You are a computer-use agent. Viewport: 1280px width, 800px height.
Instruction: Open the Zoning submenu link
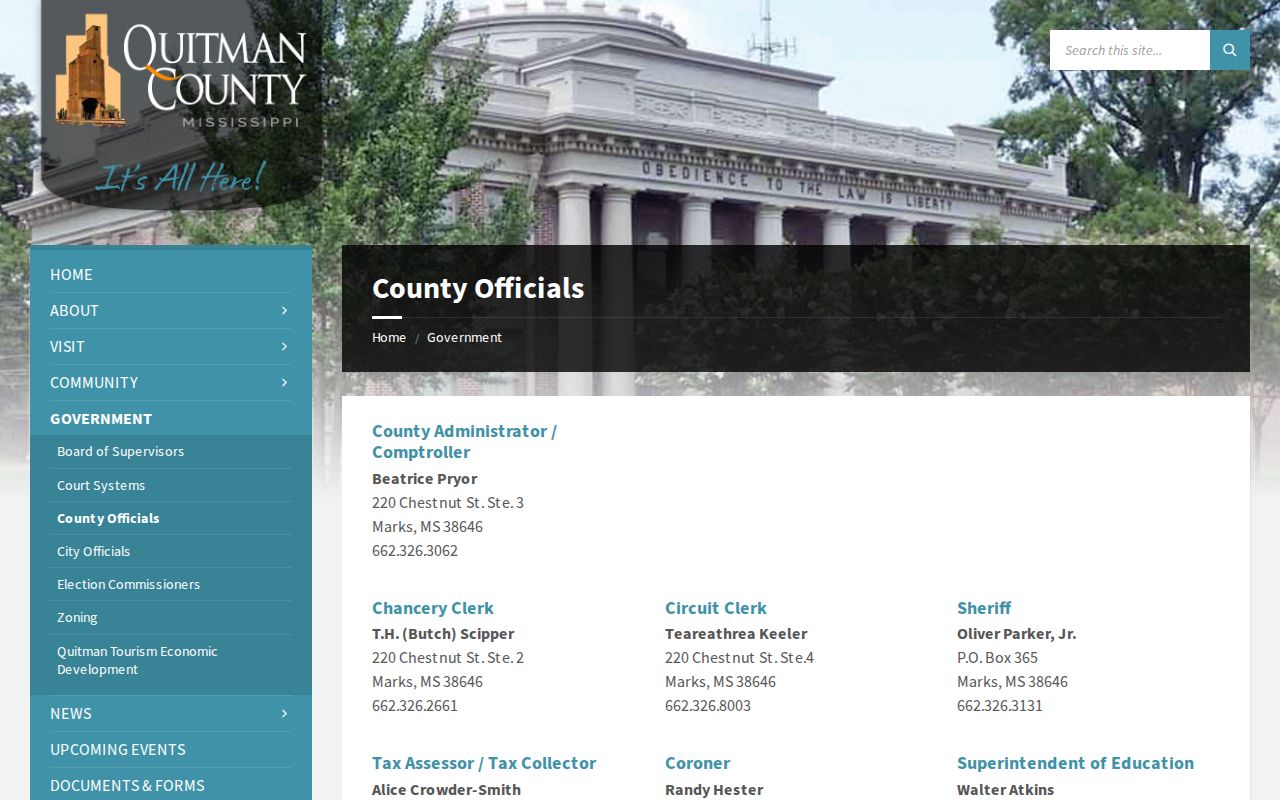pyautogui.click(x=77, y=618)
